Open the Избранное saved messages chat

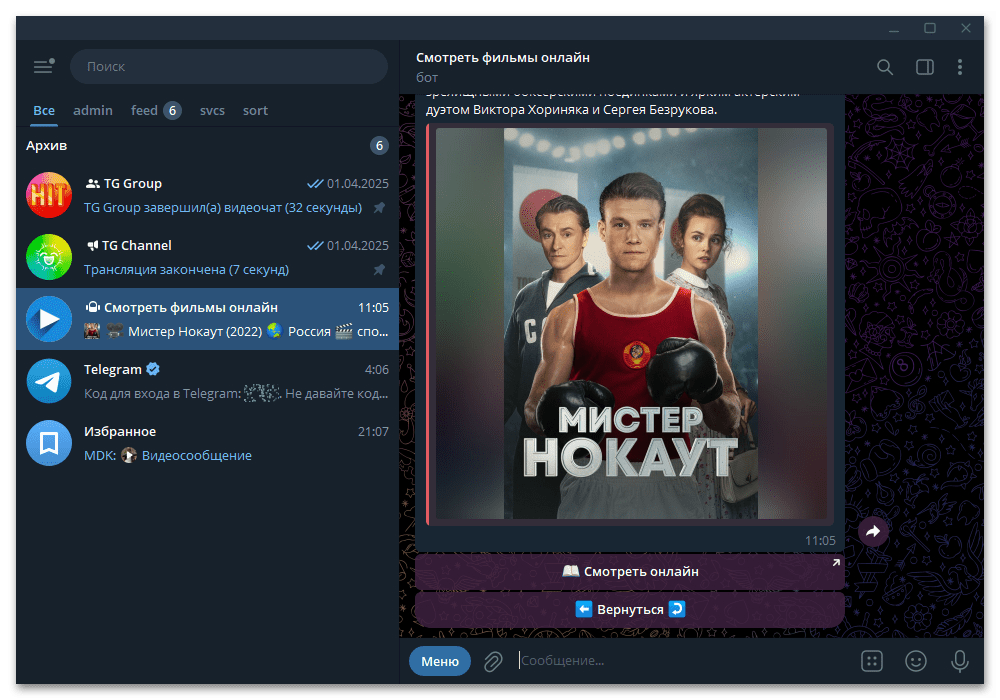coord(207,443)
